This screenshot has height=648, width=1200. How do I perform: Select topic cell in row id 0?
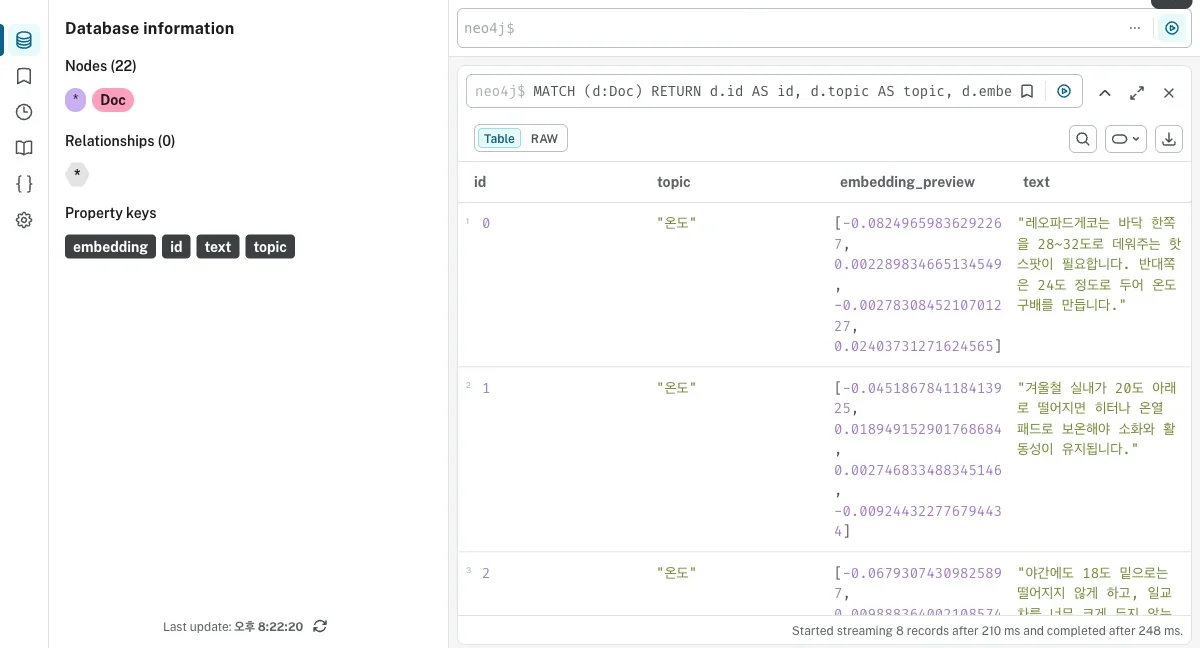point(676,223)
